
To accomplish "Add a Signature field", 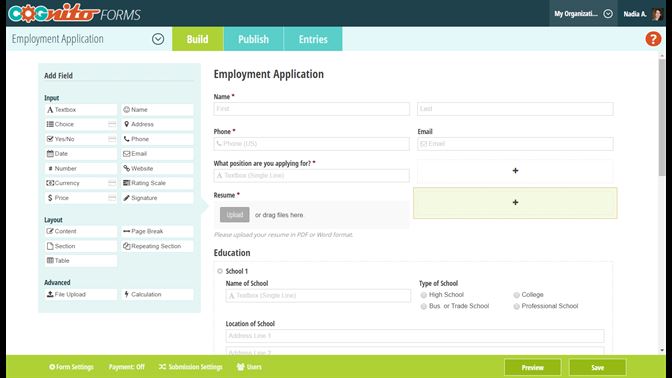I will point(157,198).
